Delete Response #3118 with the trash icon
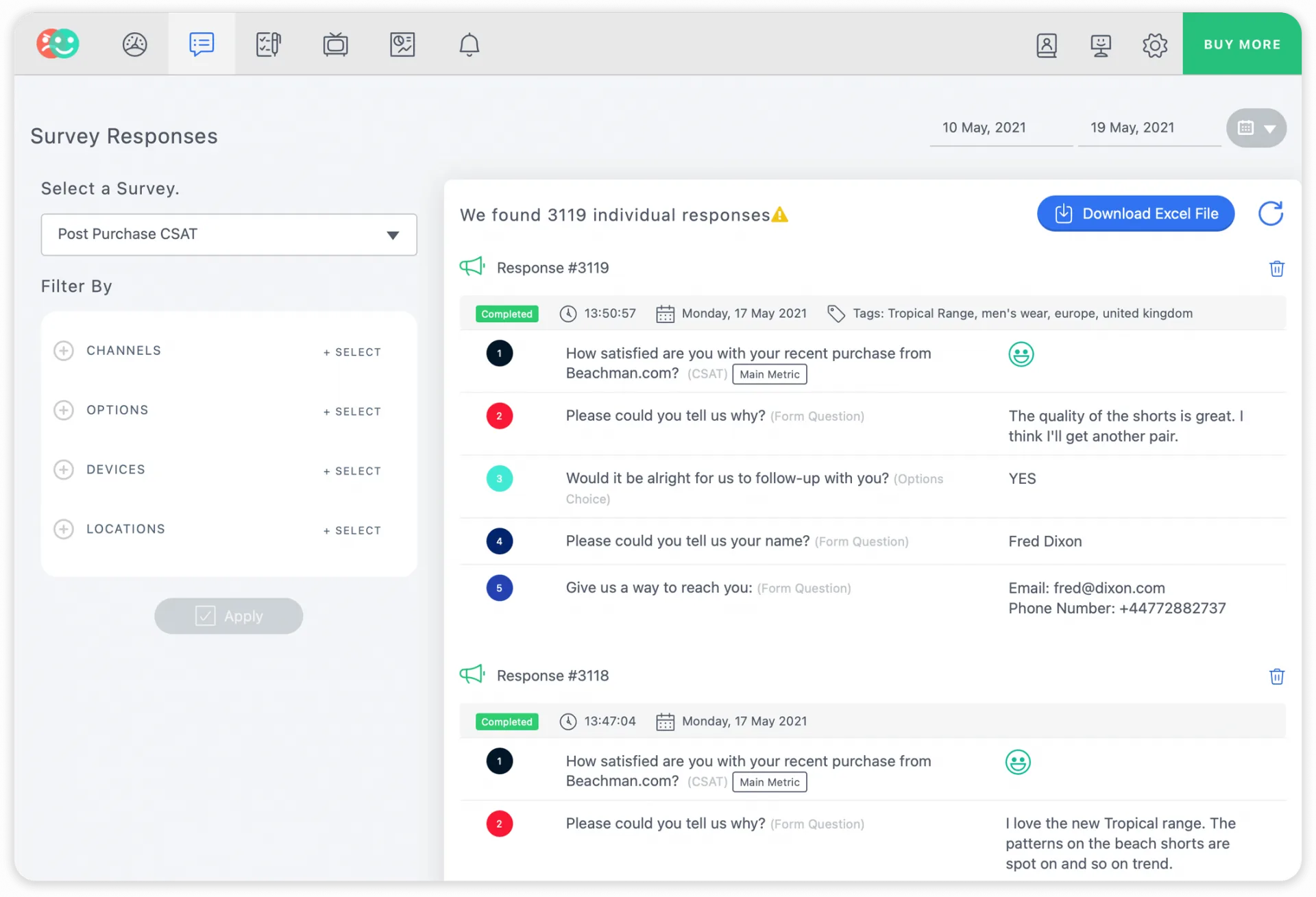1316x897 pixels. click(x=1276, y=676)
